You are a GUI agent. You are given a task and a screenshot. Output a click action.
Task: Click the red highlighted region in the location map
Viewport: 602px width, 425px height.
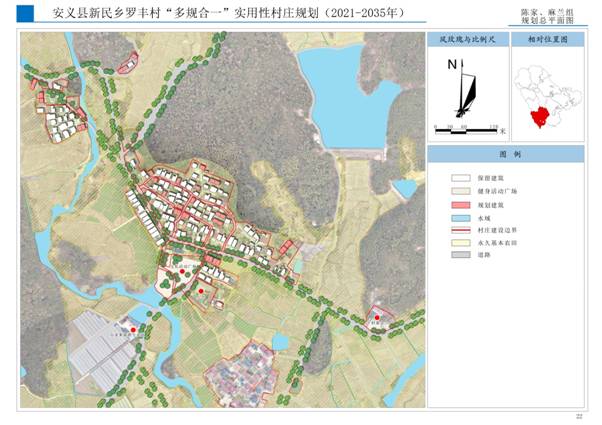pos(541,117)
